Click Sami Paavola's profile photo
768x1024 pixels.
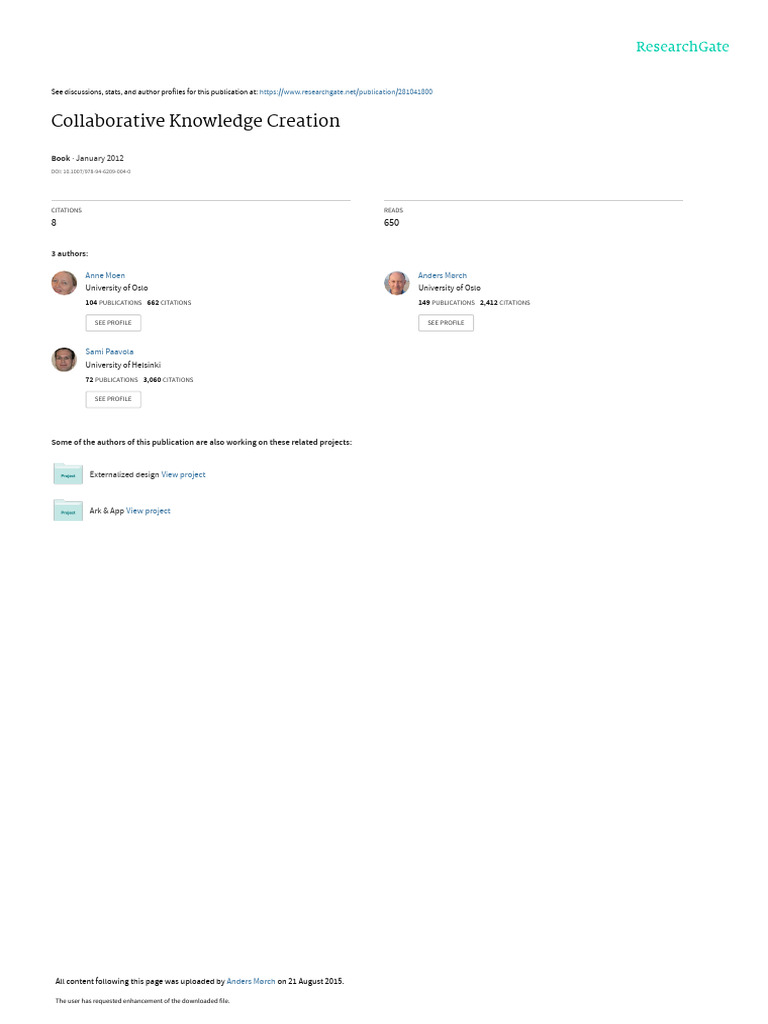(x=64, y=359)
